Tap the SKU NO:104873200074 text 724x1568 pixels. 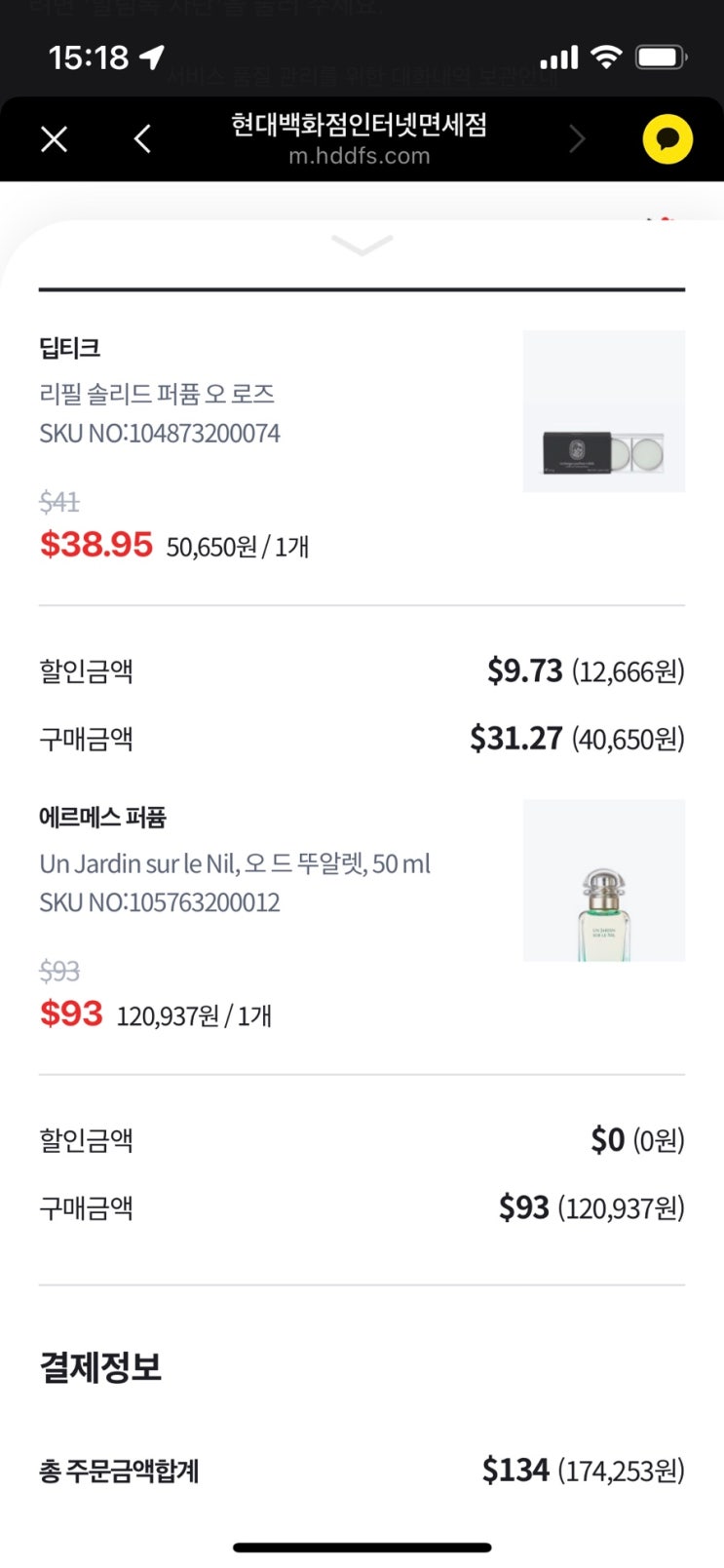[160, 433]
